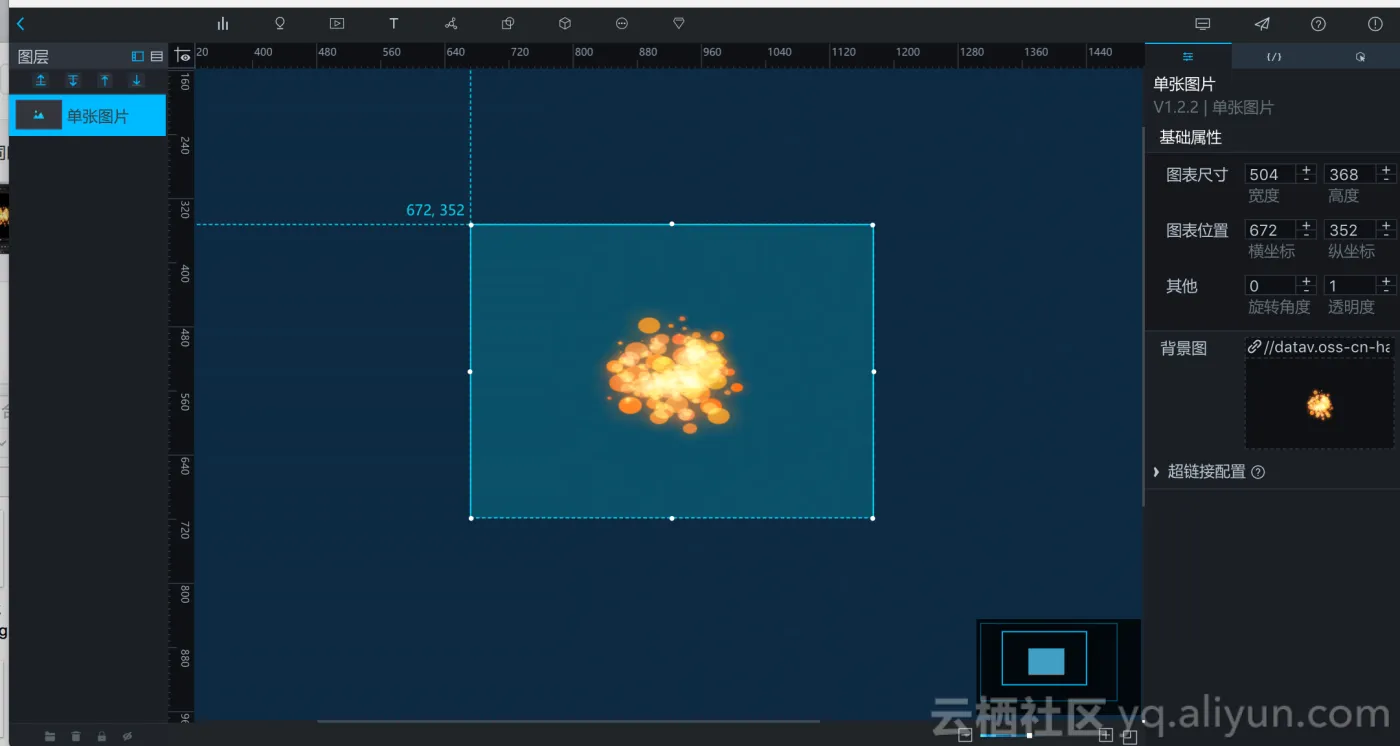Open the text component category
Viewport: 1400px width, 746px height.
(394, 24)
